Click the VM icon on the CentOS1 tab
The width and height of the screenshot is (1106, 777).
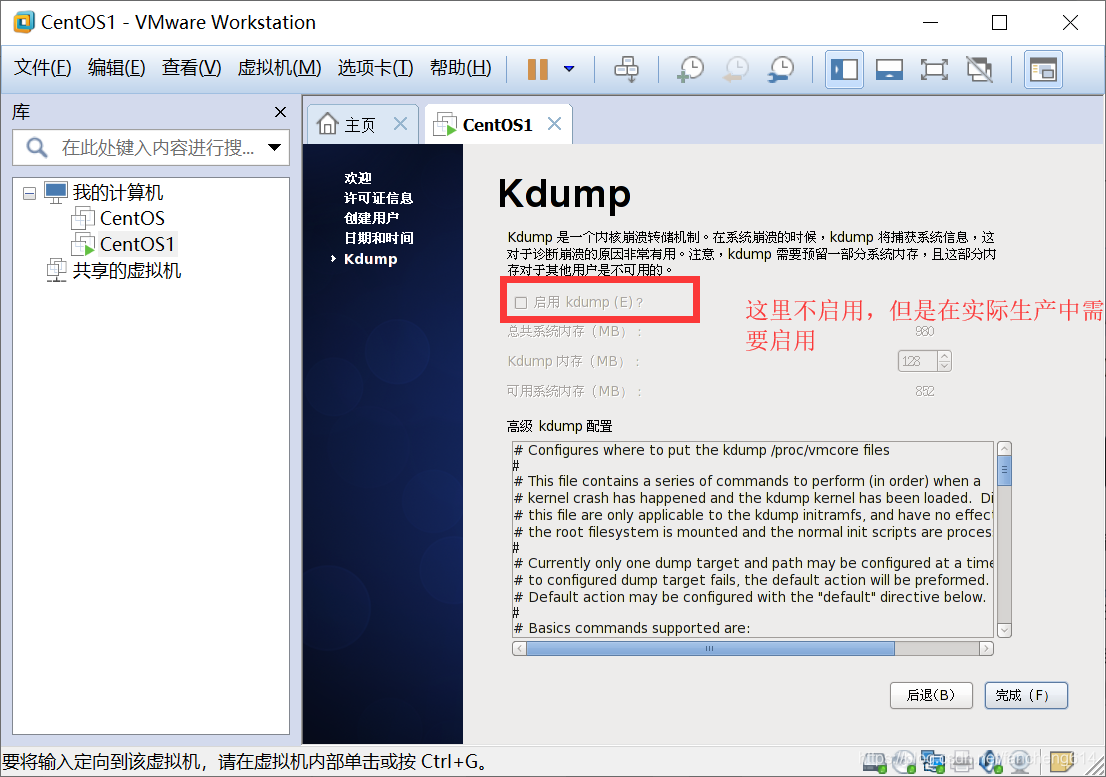[444, 125]
